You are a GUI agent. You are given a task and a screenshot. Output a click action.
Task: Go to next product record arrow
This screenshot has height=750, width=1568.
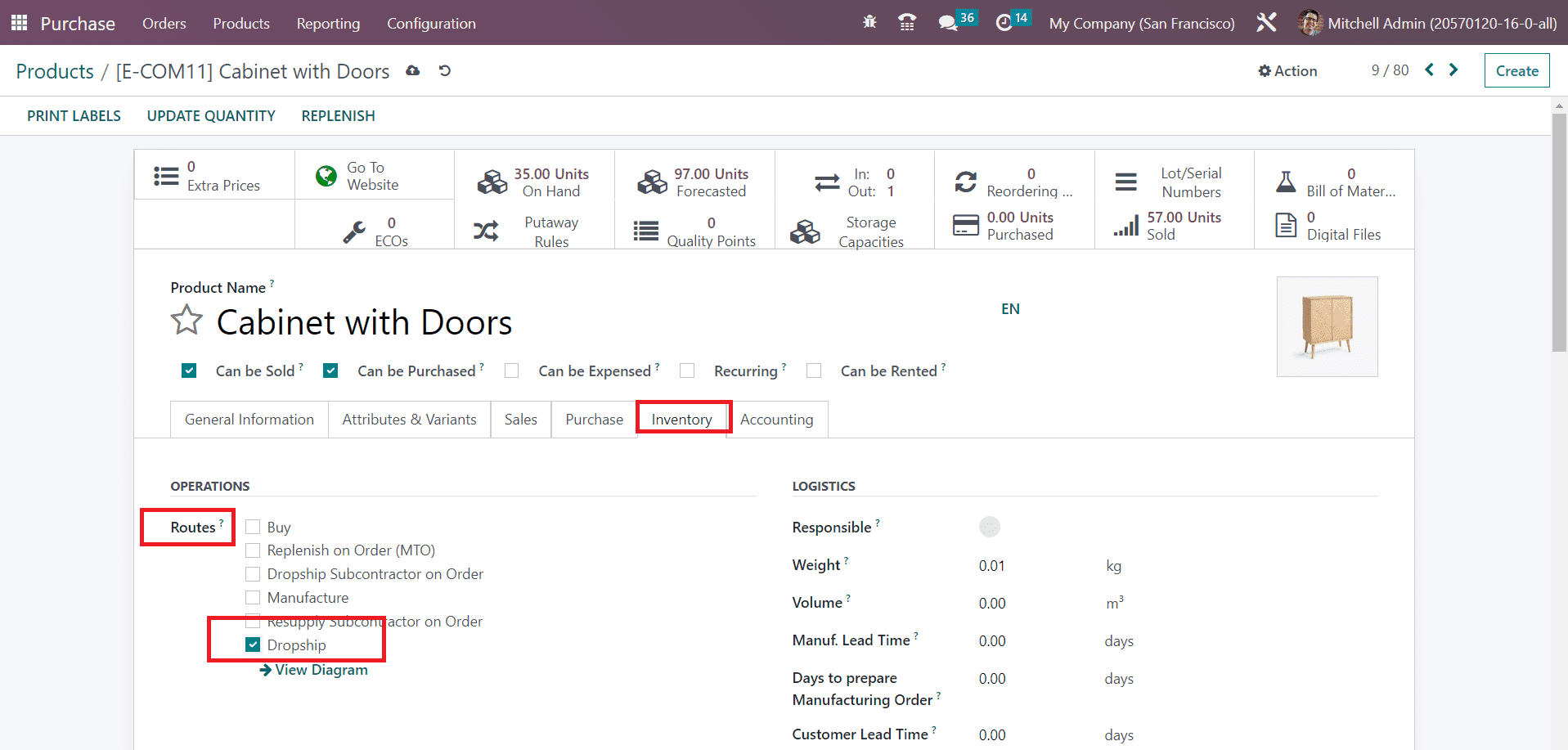[1453, 70]
